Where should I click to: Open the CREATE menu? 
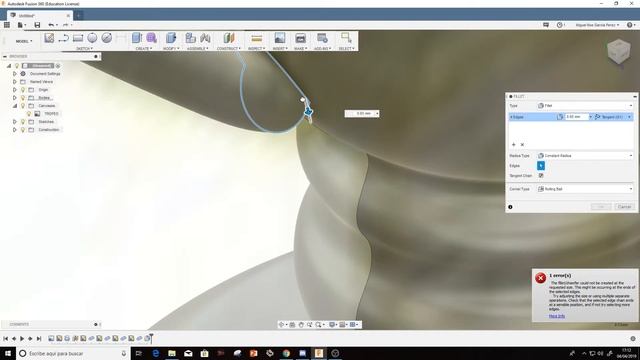pyautogui.click(x=144, y=49)
